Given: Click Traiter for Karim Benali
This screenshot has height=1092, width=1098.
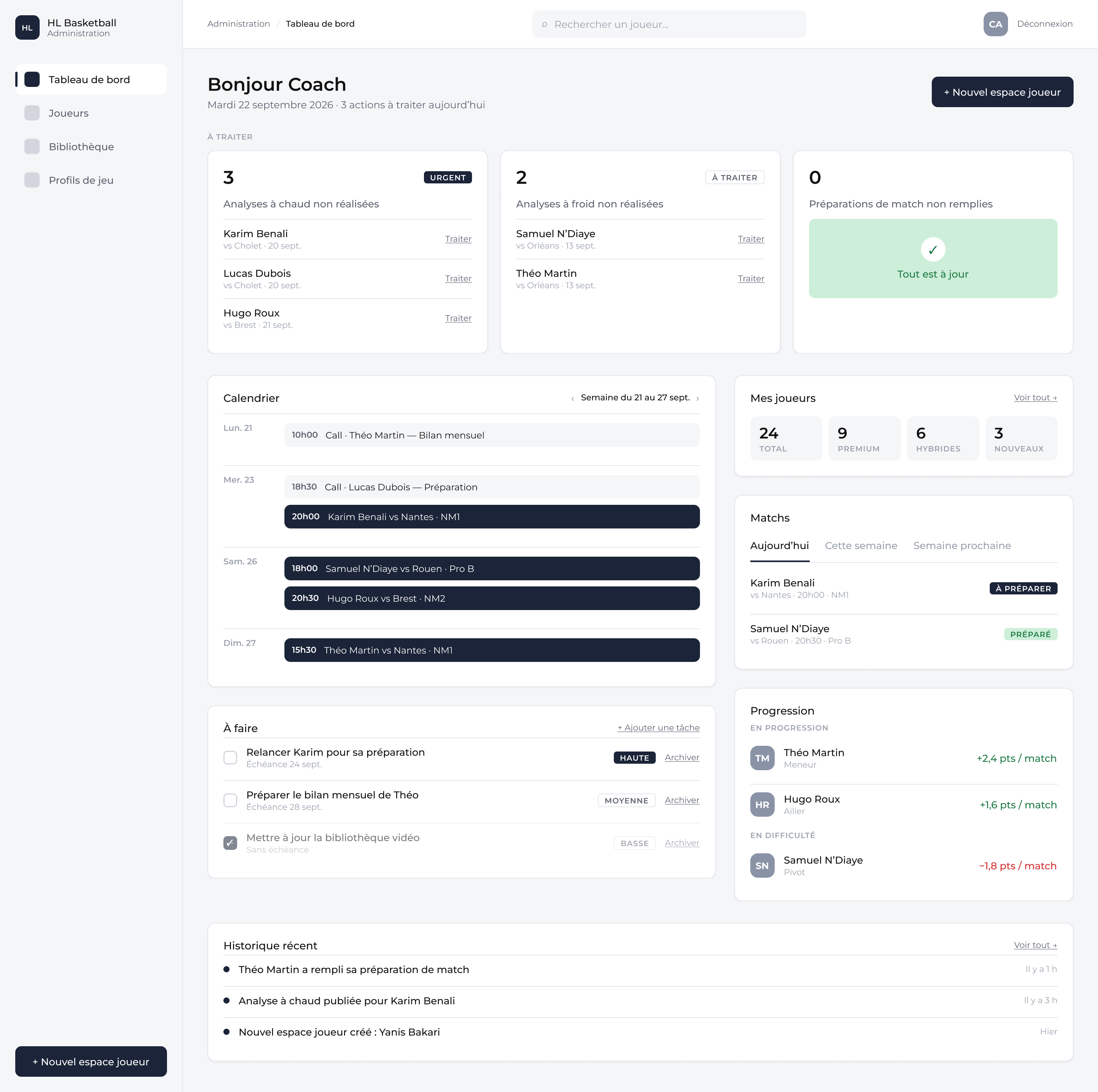Looking at the screenshot, I should pyautogui.click(x=458, y=239).
